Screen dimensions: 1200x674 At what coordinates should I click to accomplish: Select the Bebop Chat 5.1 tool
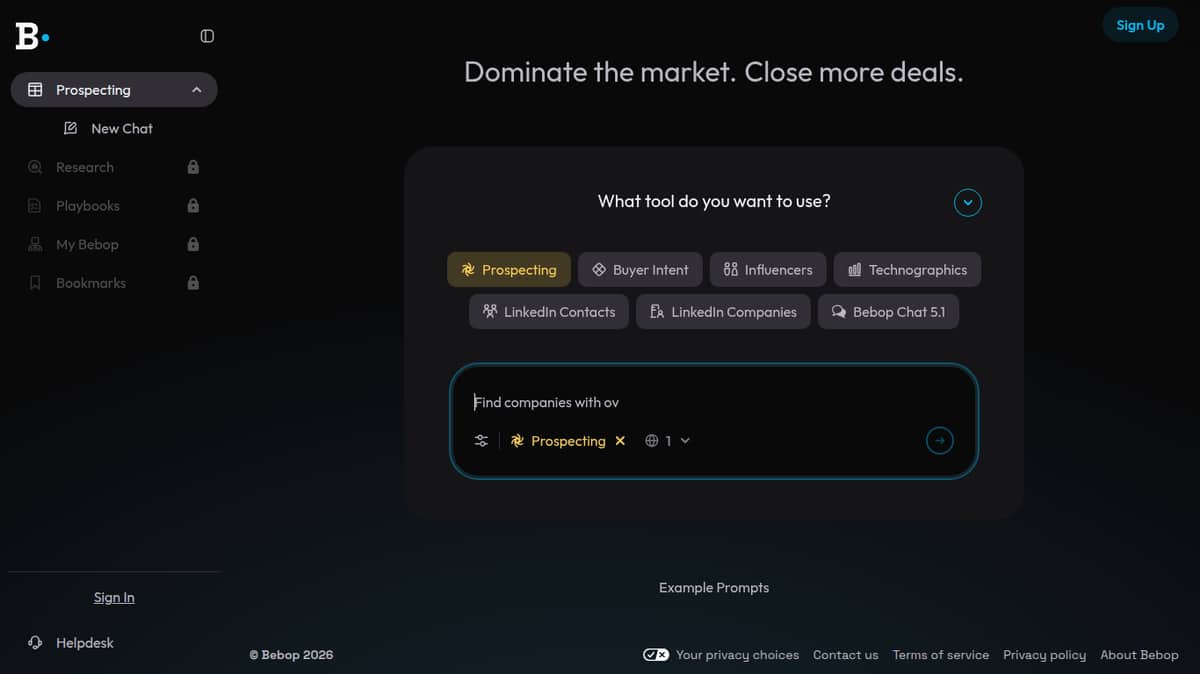click(x=888, y=312)
